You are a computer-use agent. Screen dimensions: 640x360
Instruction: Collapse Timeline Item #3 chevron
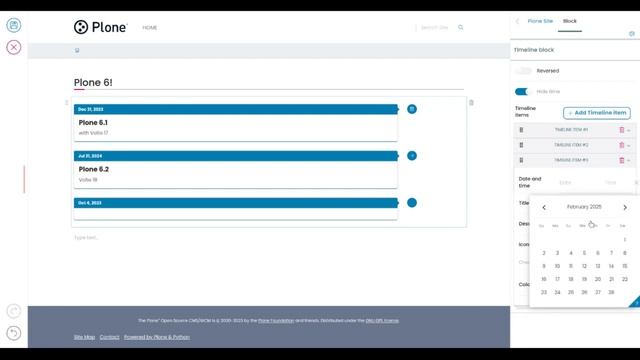tap(629, 160)
